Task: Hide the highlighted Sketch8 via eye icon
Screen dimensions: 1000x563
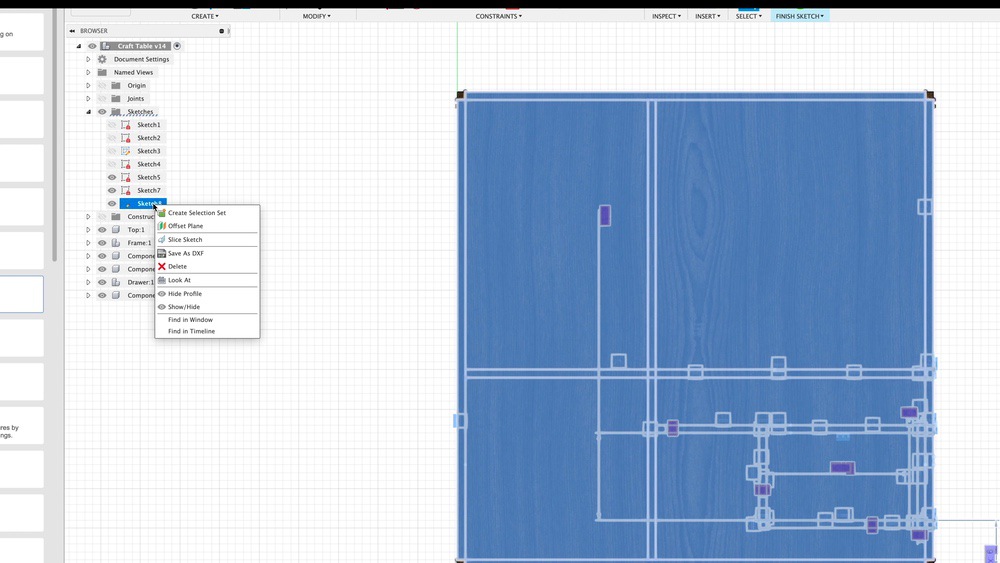Action: (112, 203)
